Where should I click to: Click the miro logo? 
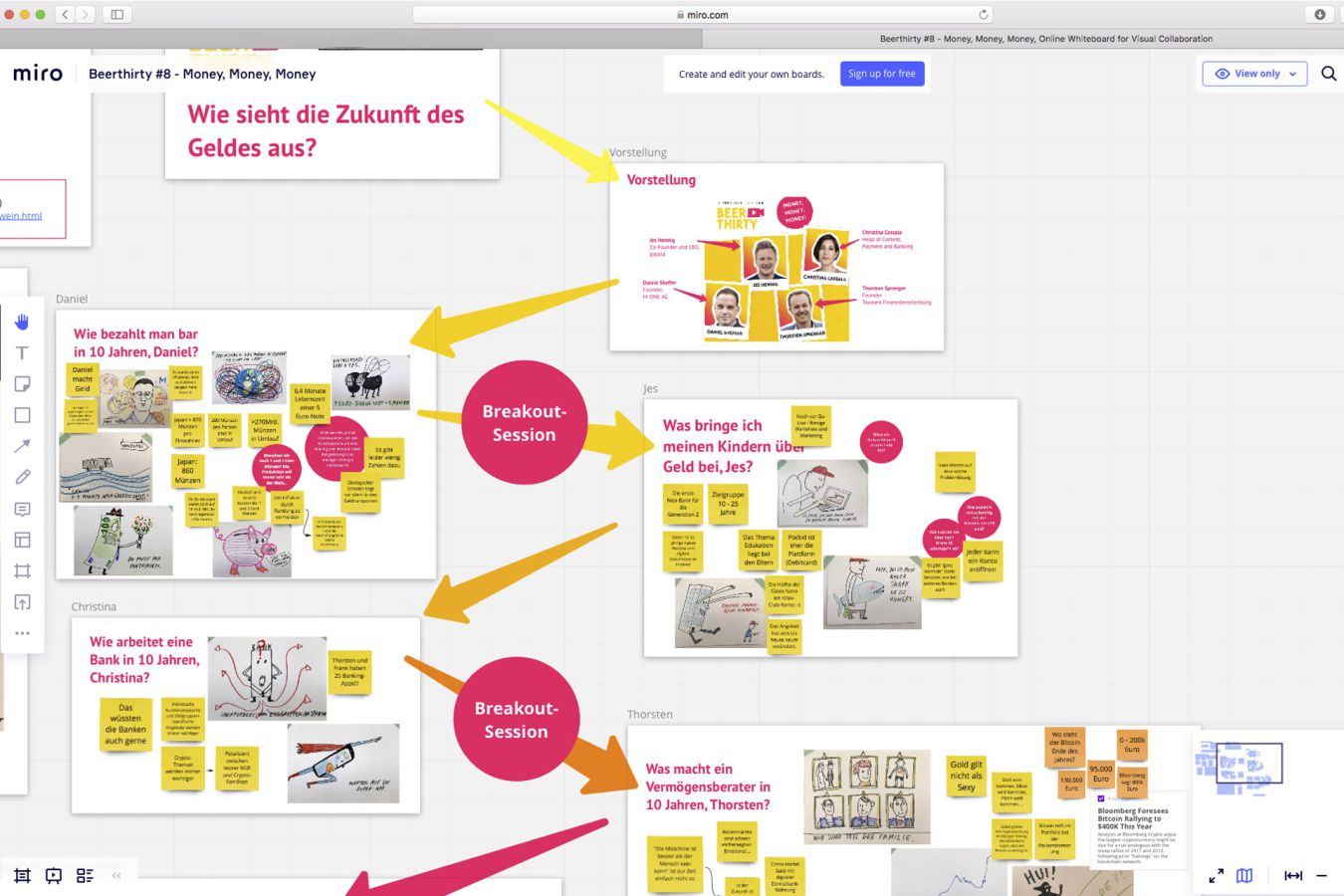pos(38,74)
